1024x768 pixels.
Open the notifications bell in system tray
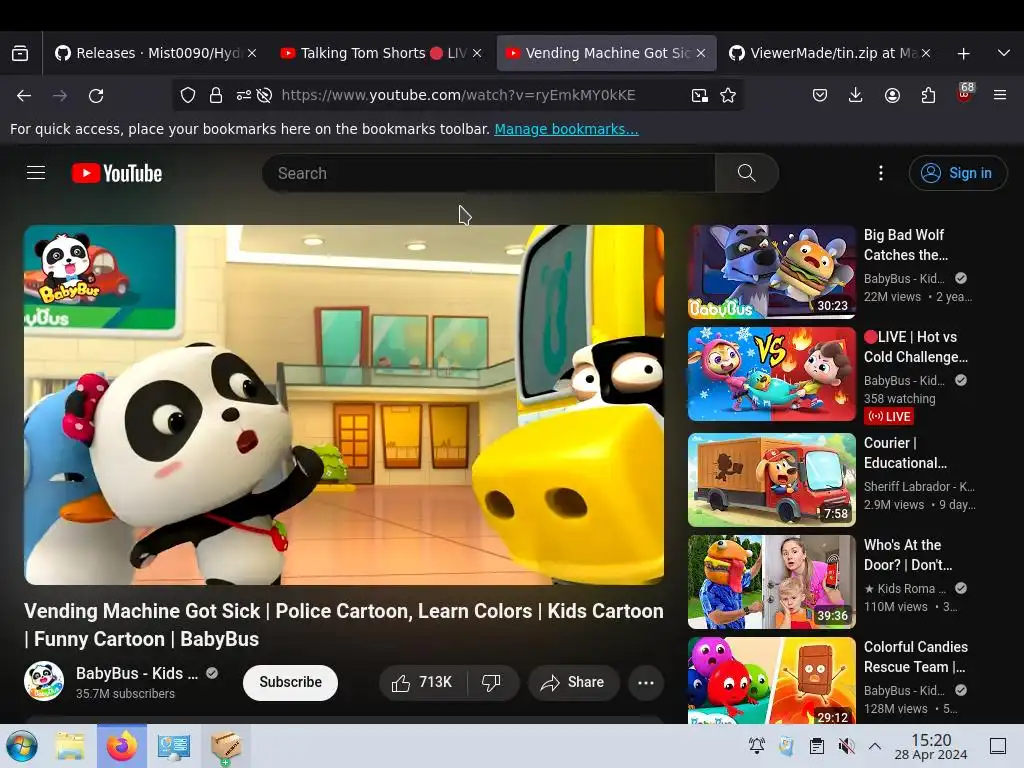click(757, 746)
